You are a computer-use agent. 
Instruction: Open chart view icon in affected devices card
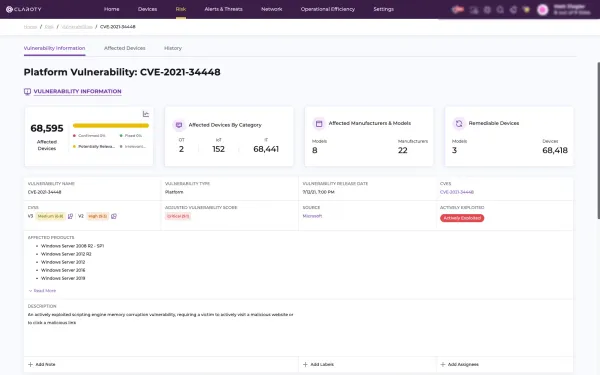click(x=146, y=114)
